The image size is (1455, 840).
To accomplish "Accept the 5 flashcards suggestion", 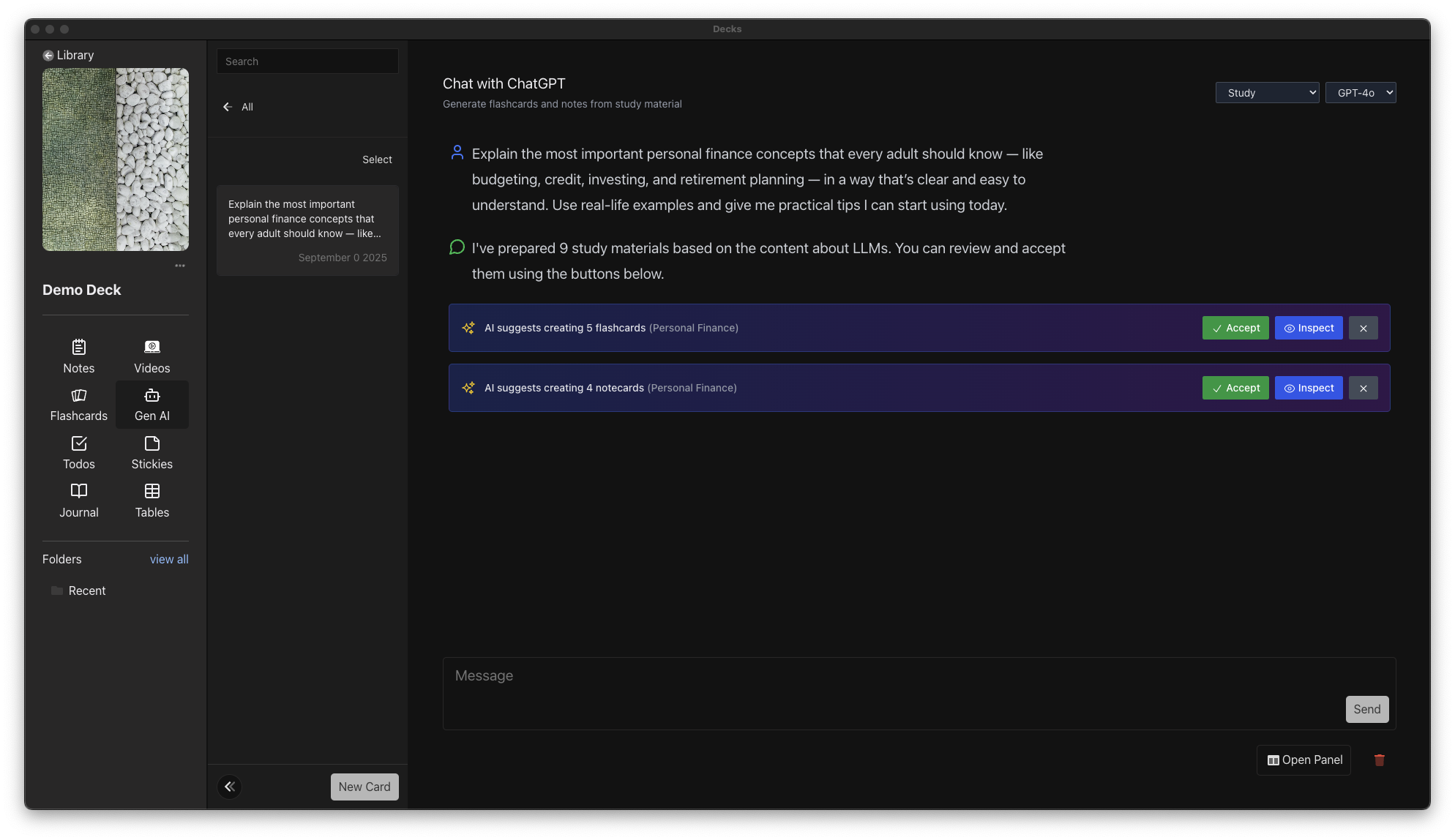I will pyautogui.click(x=1235, y=328).
